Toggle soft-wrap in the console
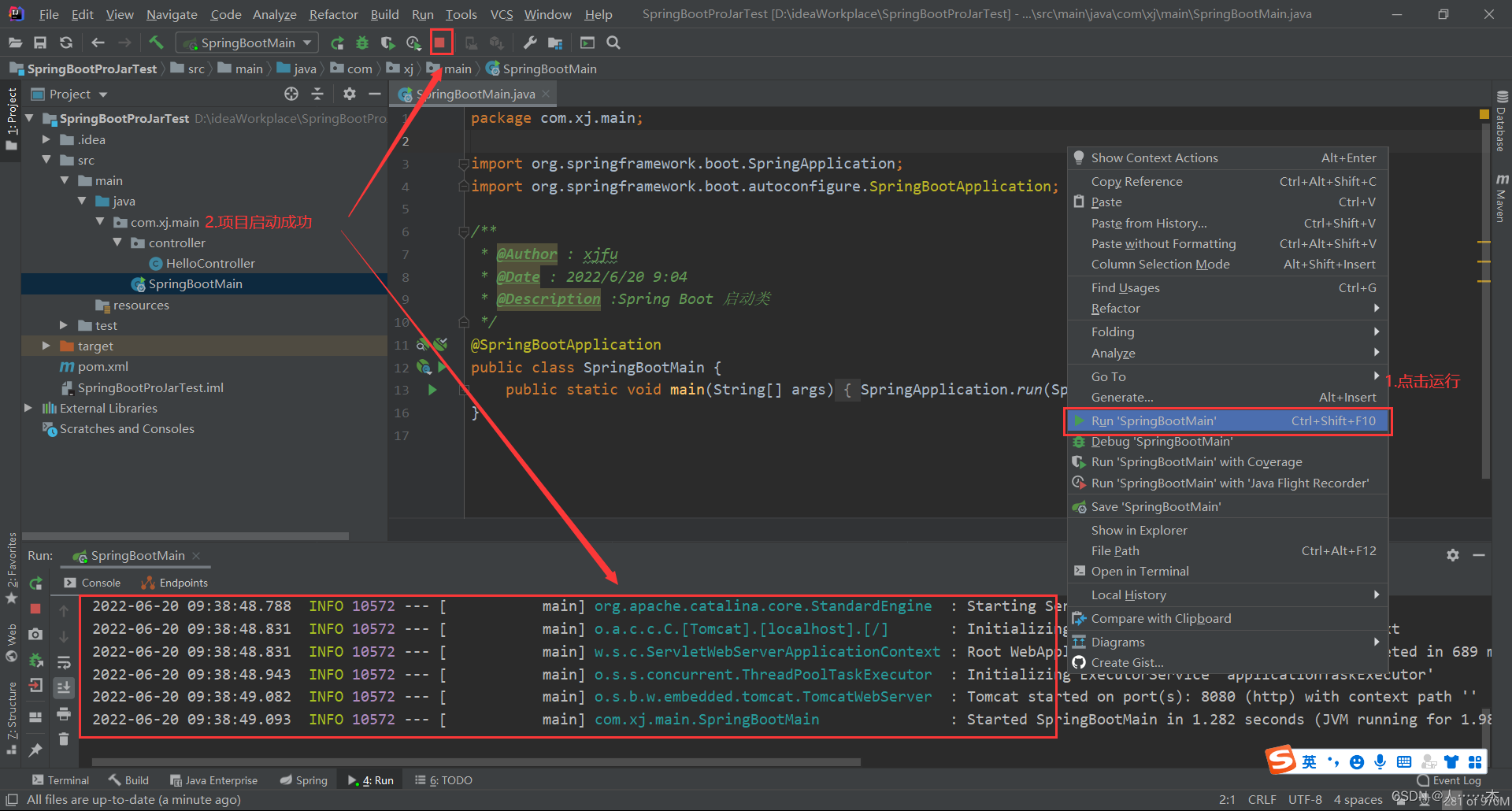1512x811 pixels. 64,662
